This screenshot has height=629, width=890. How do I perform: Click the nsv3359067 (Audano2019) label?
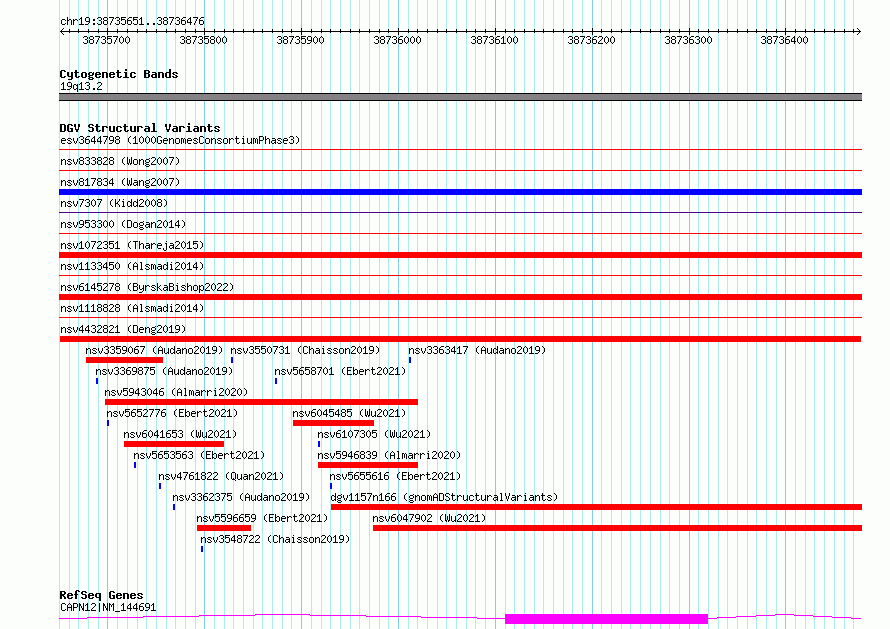154,350
